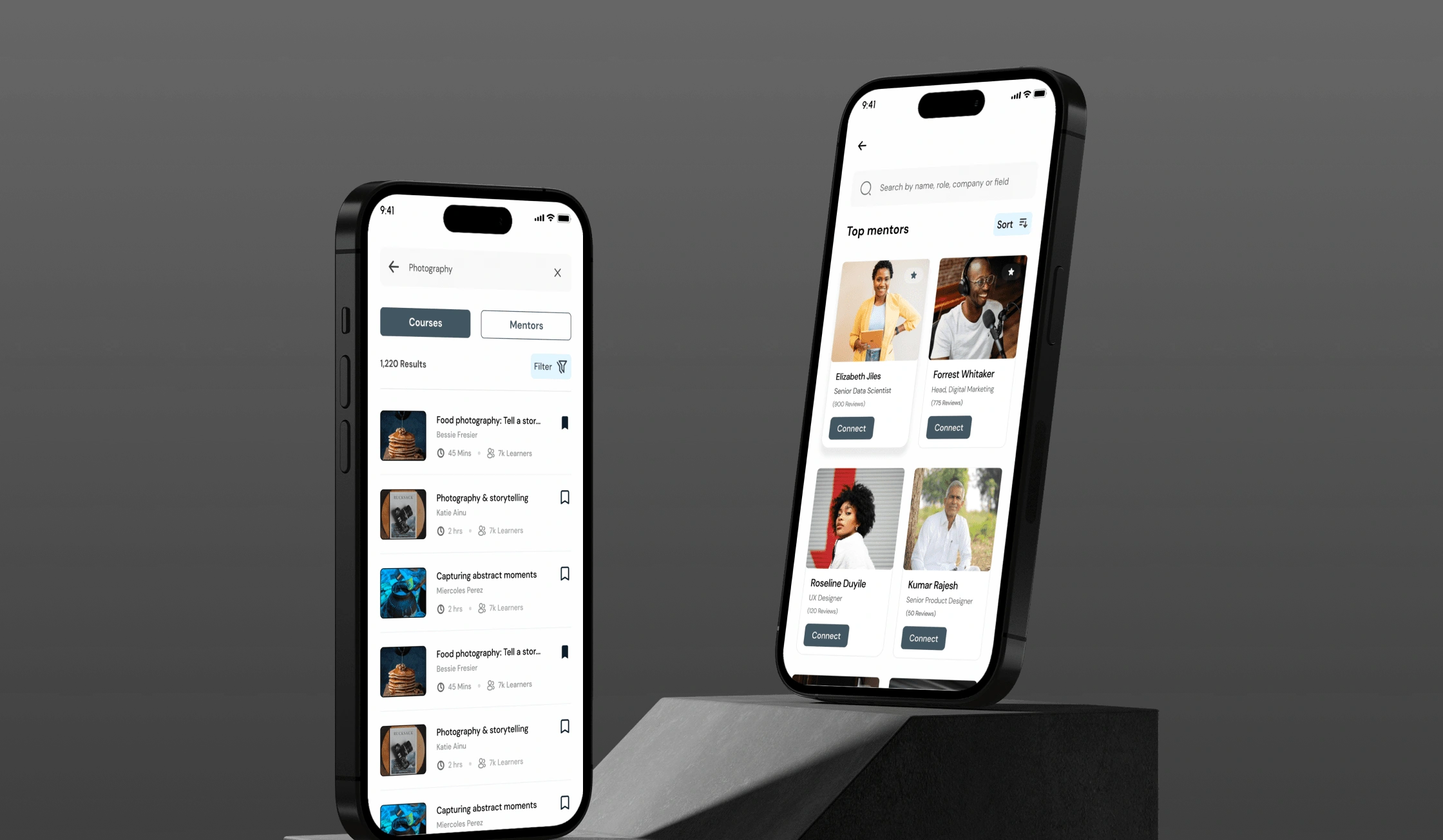Tap the star icon on Elizabeth Jiles profile

pos(913,271)
